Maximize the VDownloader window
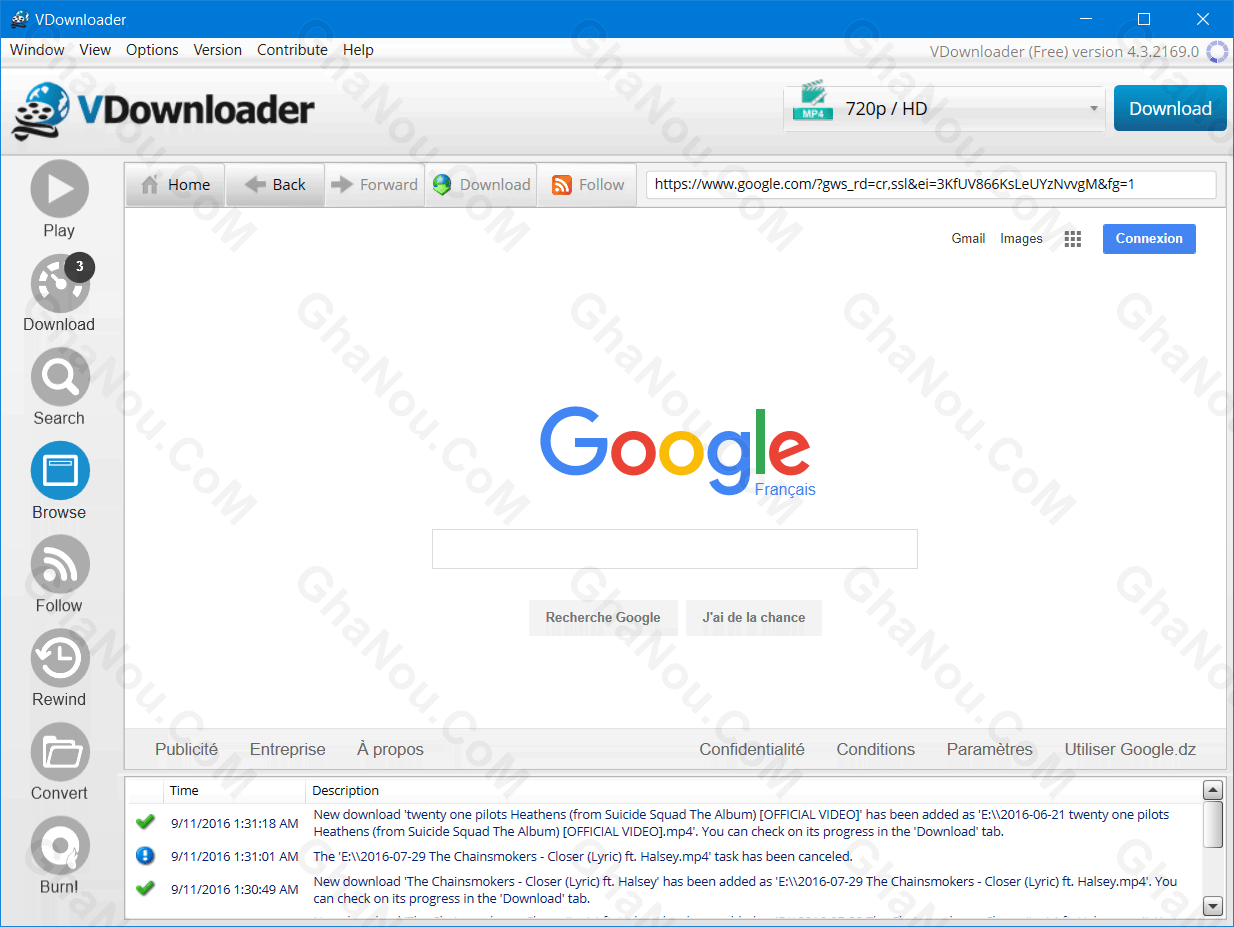1234x927 pixels. (x=1144, y=19)
